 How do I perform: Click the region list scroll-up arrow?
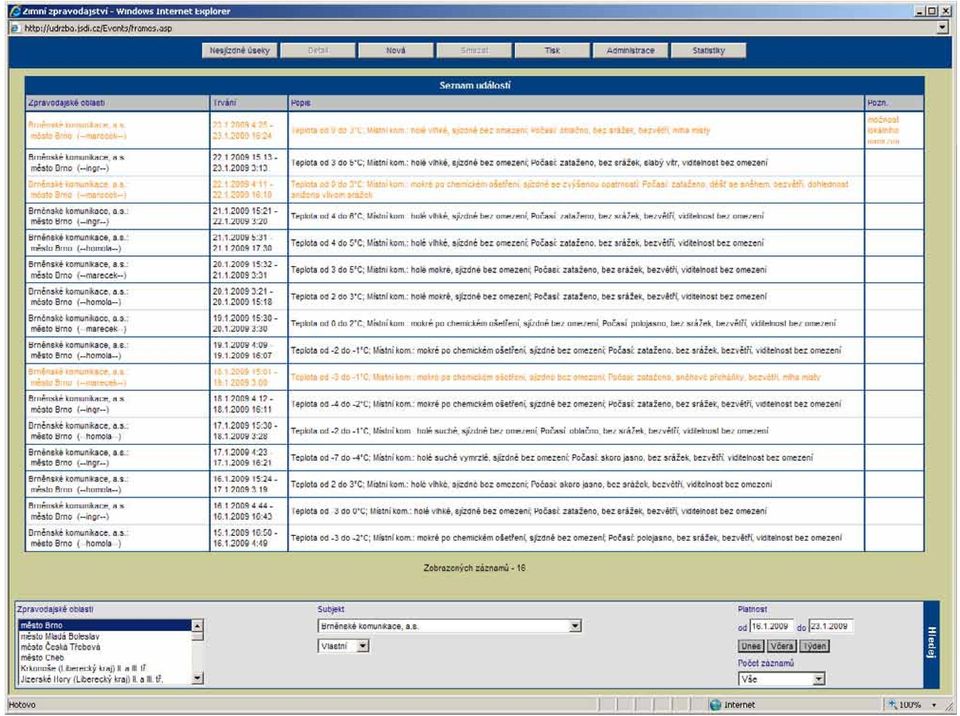[x=197, y=626]
